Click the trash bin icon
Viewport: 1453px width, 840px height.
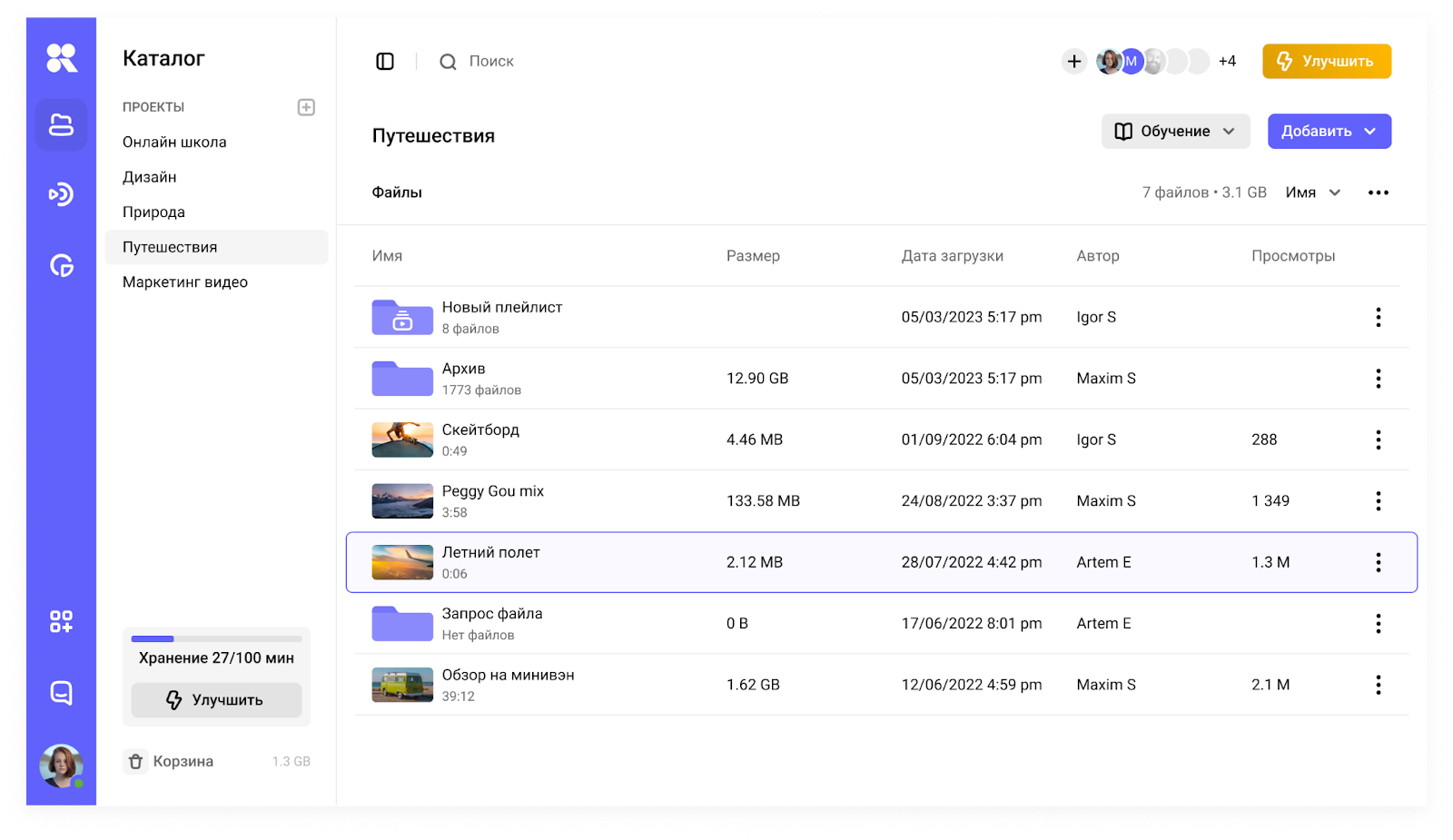pyautogui.click(x=135, y=762)
